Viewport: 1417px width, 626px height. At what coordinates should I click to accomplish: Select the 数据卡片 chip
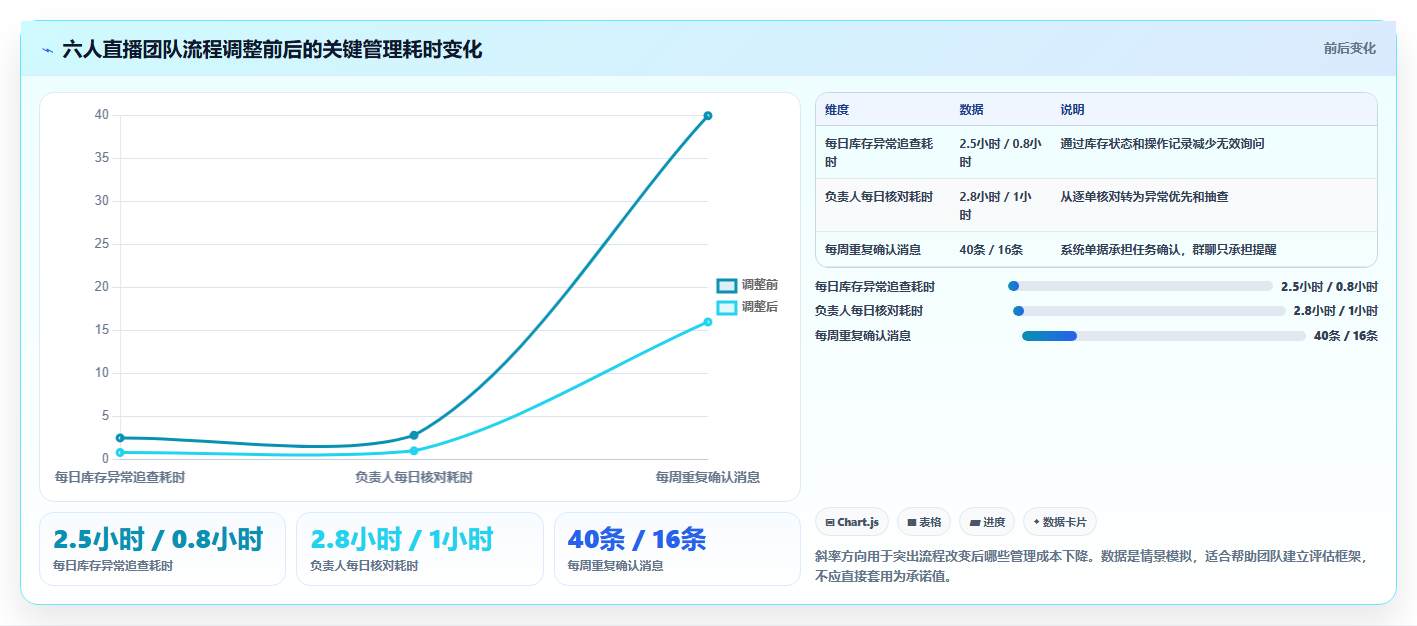tap(1060, 522)
